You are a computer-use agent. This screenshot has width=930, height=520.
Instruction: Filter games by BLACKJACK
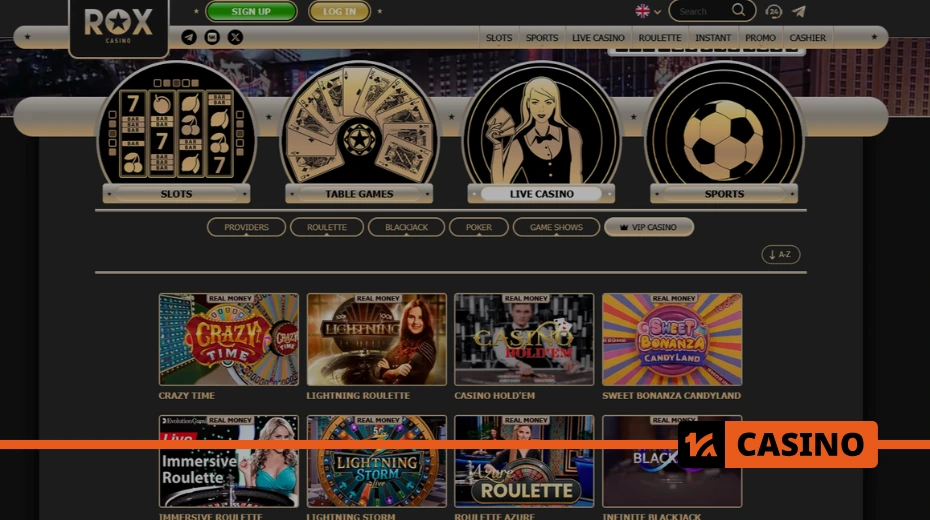[x=406, y=227]
